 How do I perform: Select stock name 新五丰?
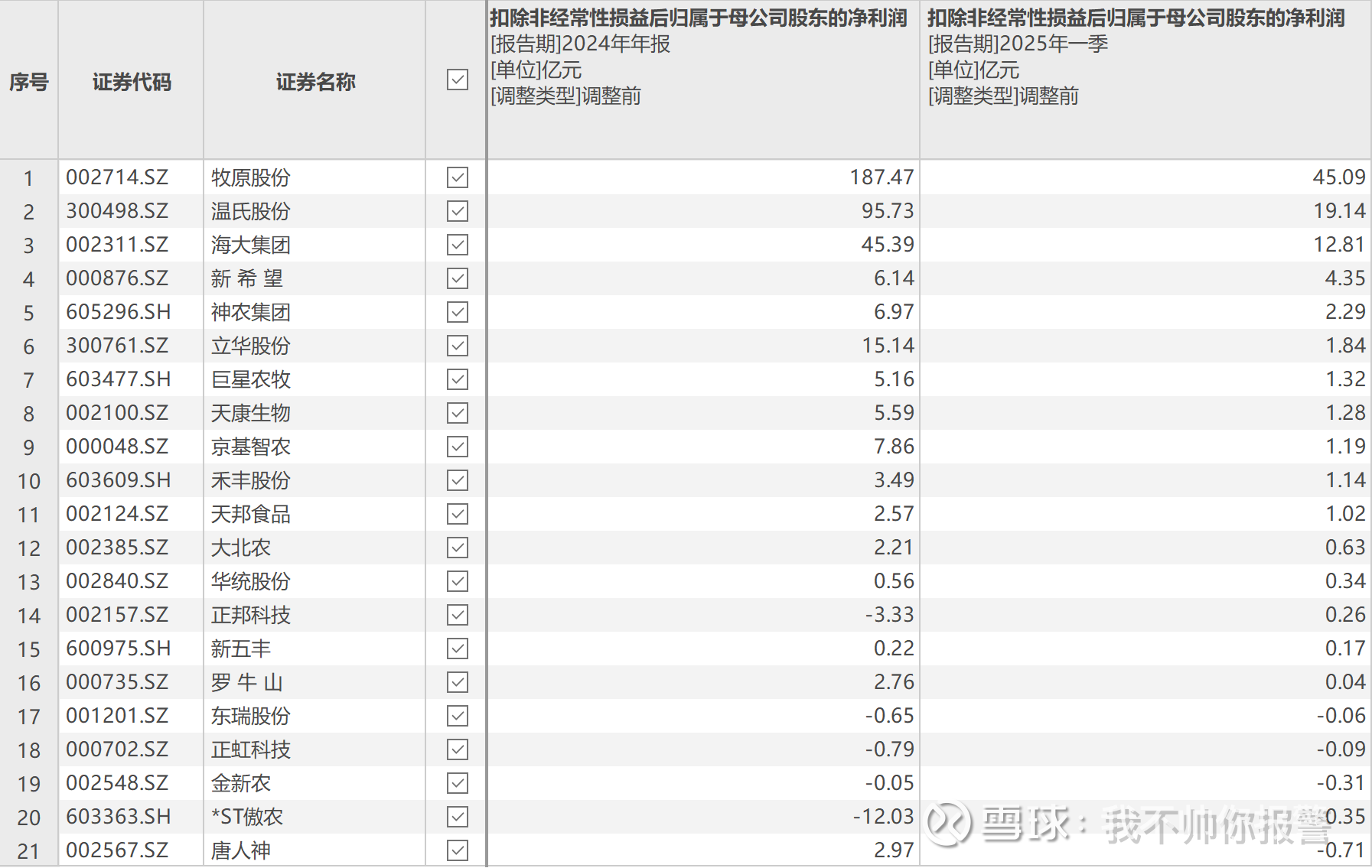point(241,649)
